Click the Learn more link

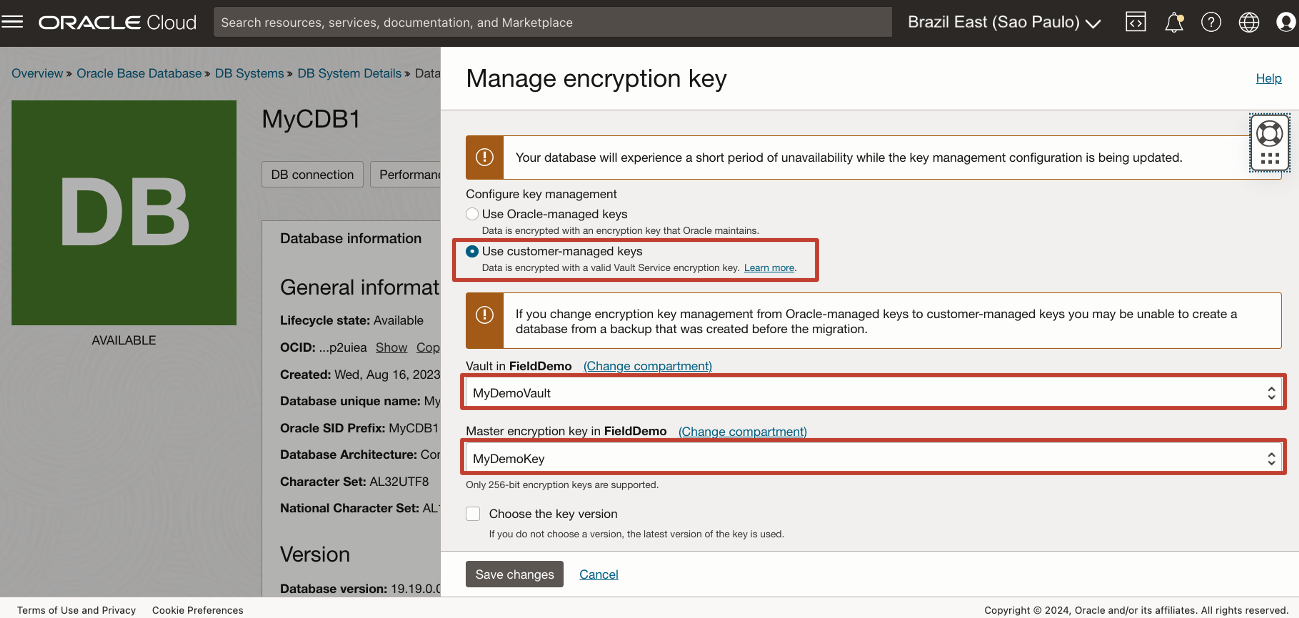(x=769, y=268)
